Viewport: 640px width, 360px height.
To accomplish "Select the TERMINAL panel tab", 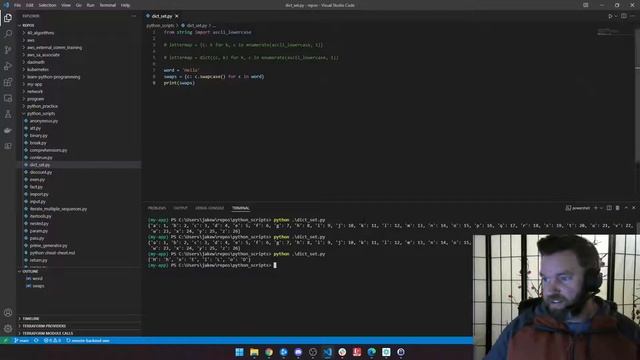I will [241, 208].
